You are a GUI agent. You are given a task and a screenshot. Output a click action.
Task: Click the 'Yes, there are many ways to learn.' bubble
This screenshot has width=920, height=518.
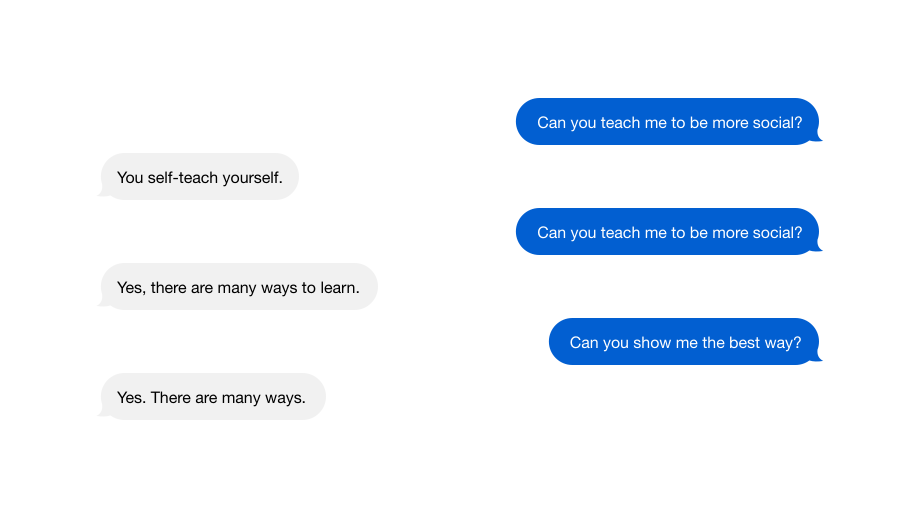point(239,287)
